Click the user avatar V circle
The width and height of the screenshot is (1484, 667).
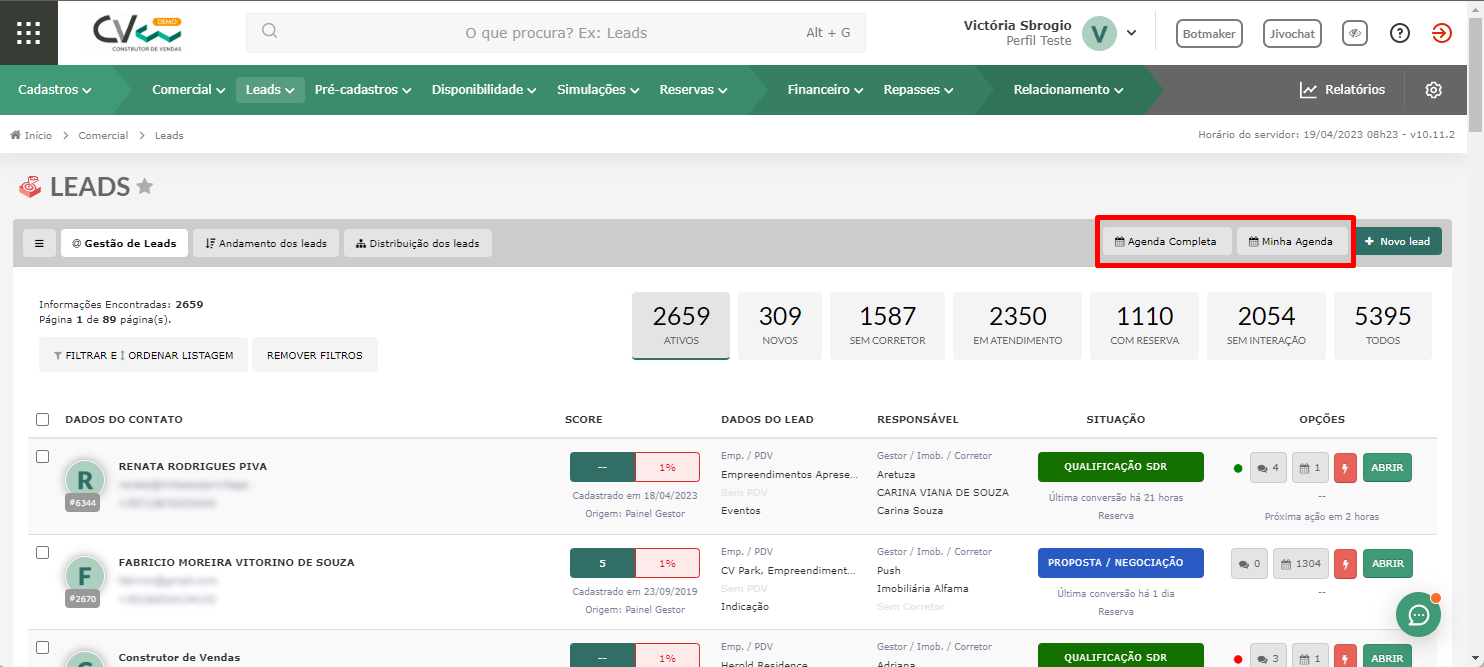click(x=1100, y=33)
